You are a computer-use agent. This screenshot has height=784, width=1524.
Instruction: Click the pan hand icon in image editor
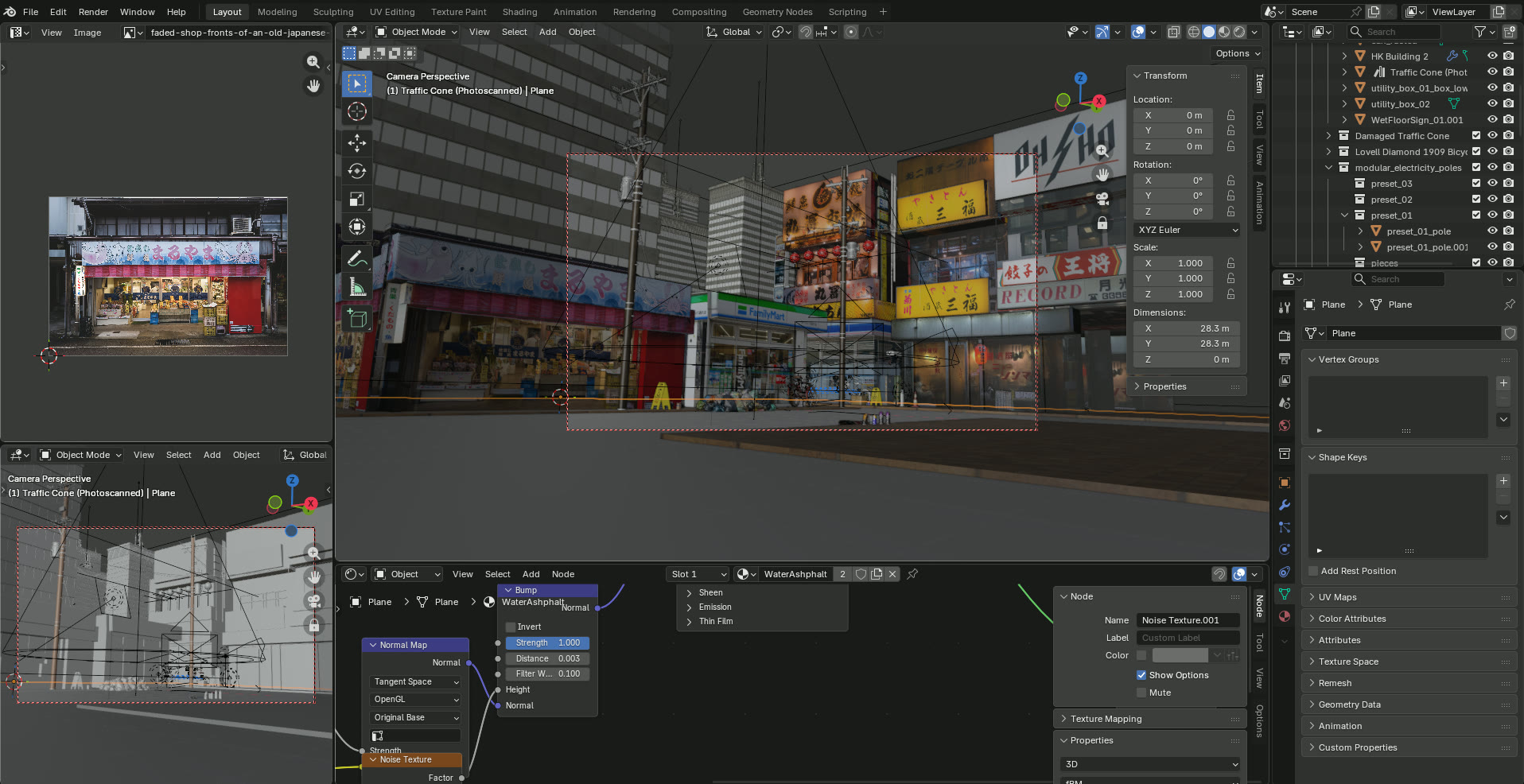click(313, 86)
